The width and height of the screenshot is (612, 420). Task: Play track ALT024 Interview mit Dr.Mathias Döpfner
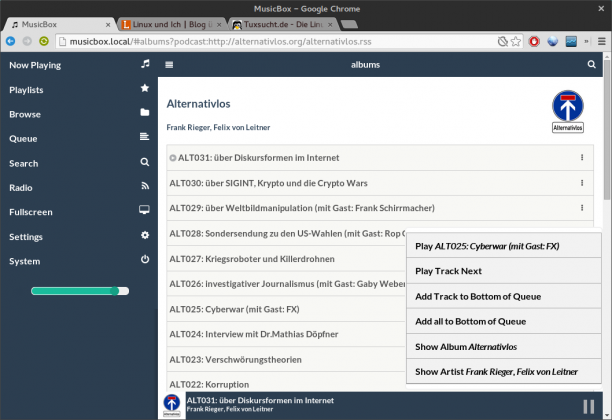click(267, 334)
